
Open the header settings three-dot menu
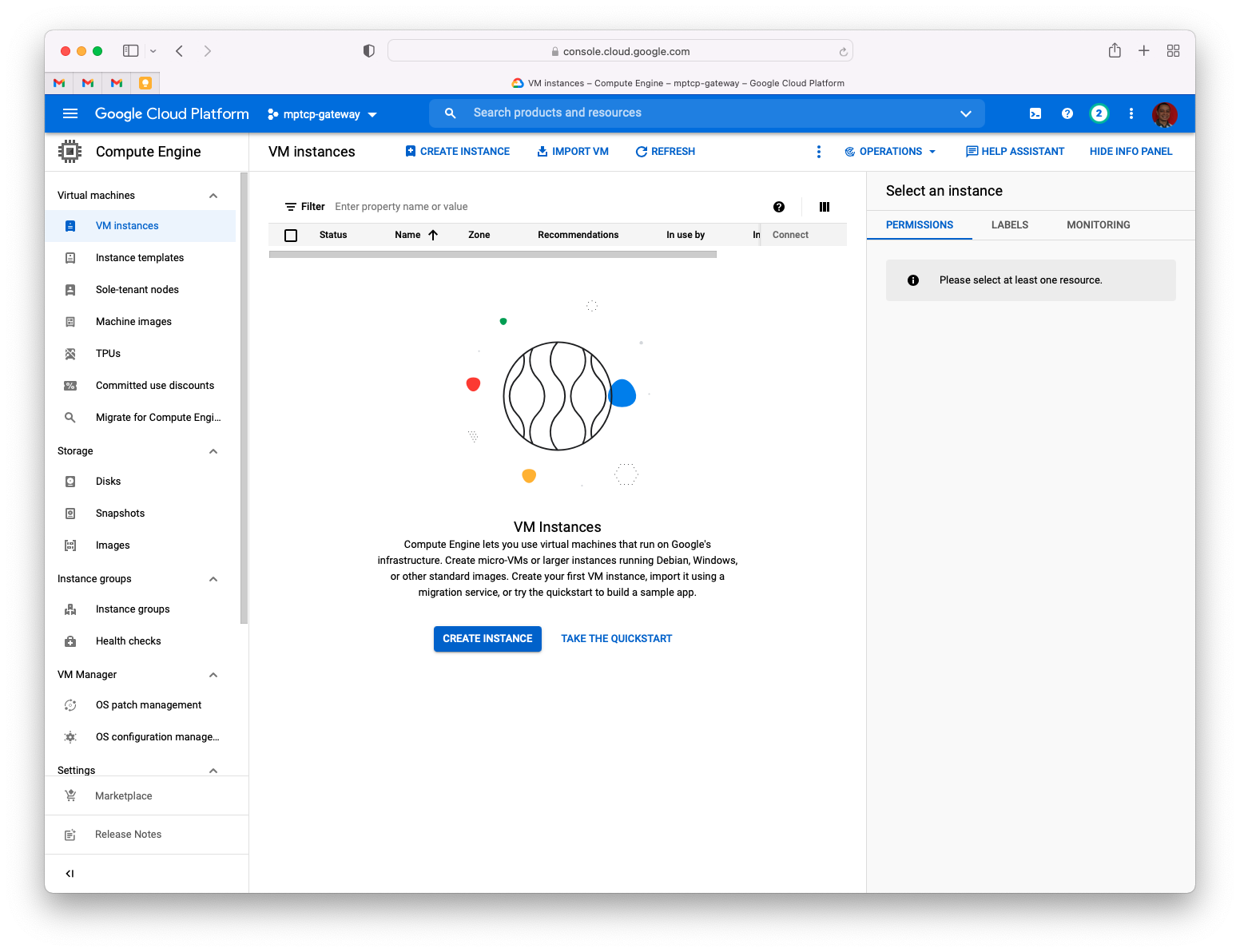point(1131,113)
